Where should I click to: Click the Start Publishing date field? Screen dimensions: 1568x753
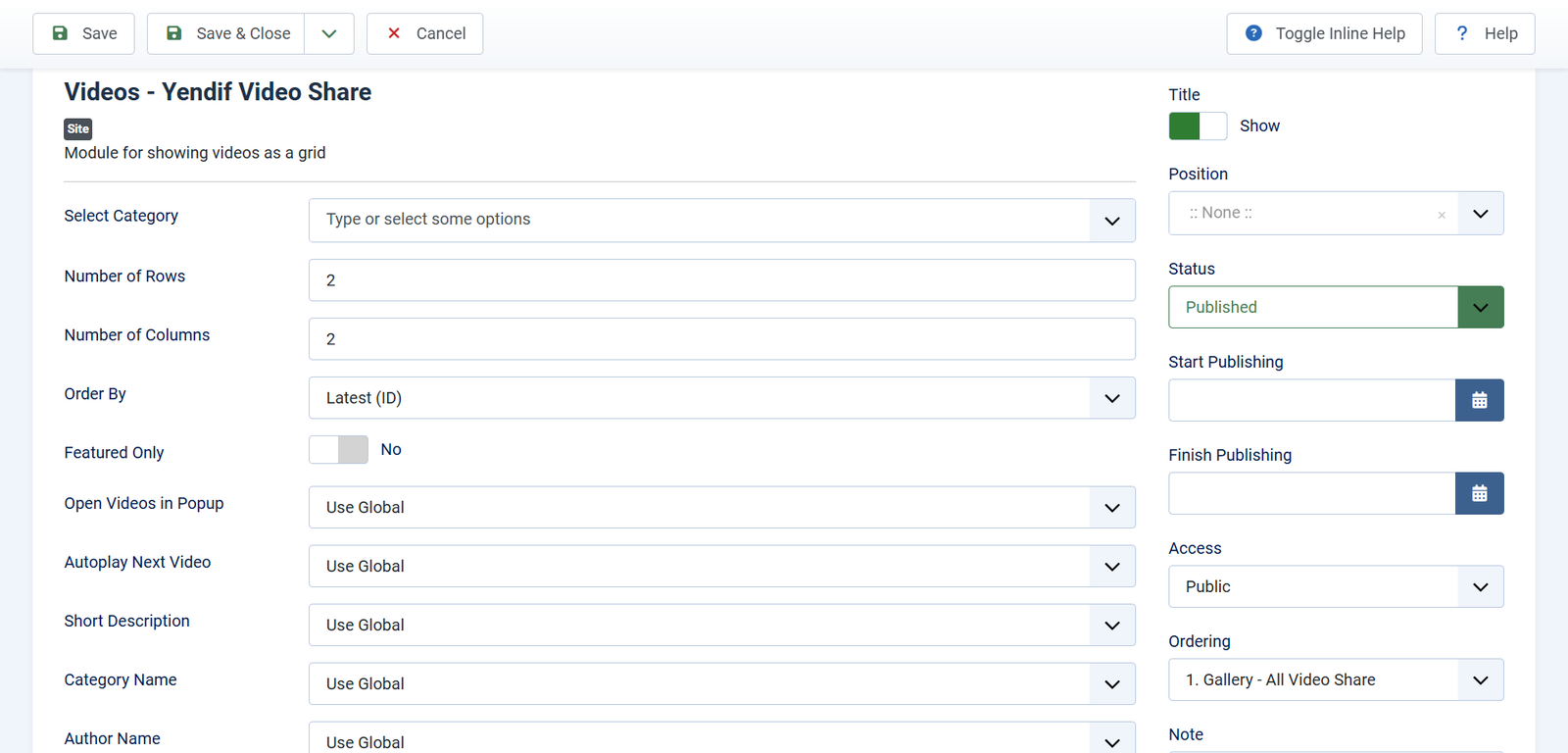pyautogui.click(x=1312, y=400)
